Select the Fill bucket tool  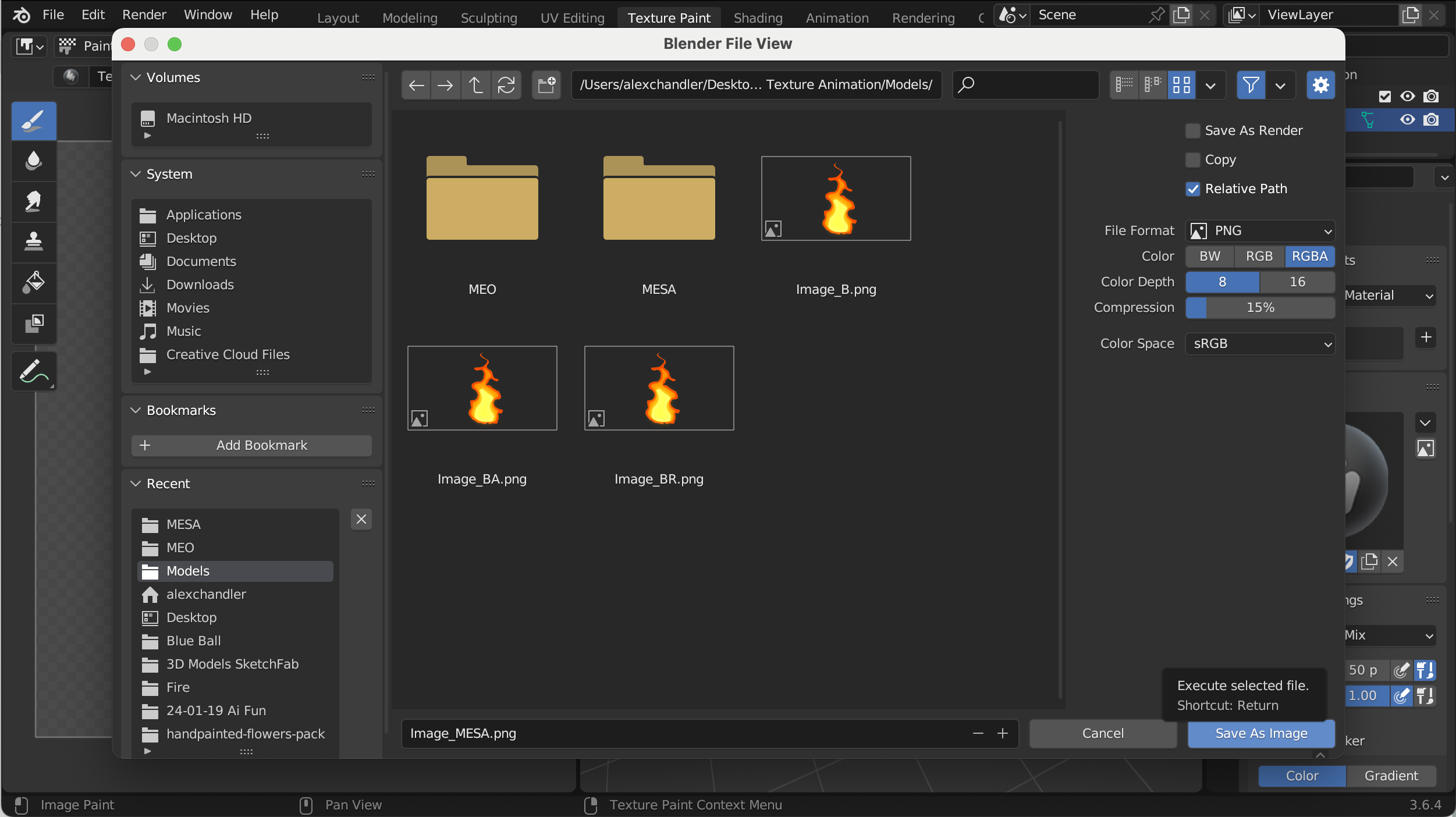(x=34, y=282)
